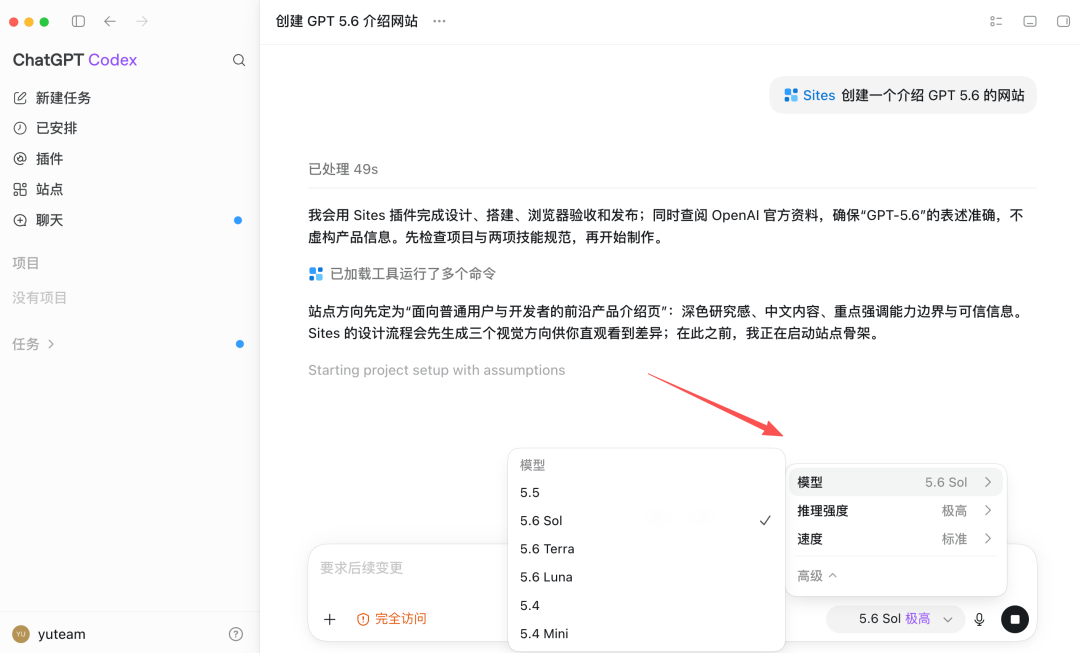The width and height of the screenshot is (1080, 653).
Task: Click the 没有项目 placeholder text
Action: (x=39, y=298)
